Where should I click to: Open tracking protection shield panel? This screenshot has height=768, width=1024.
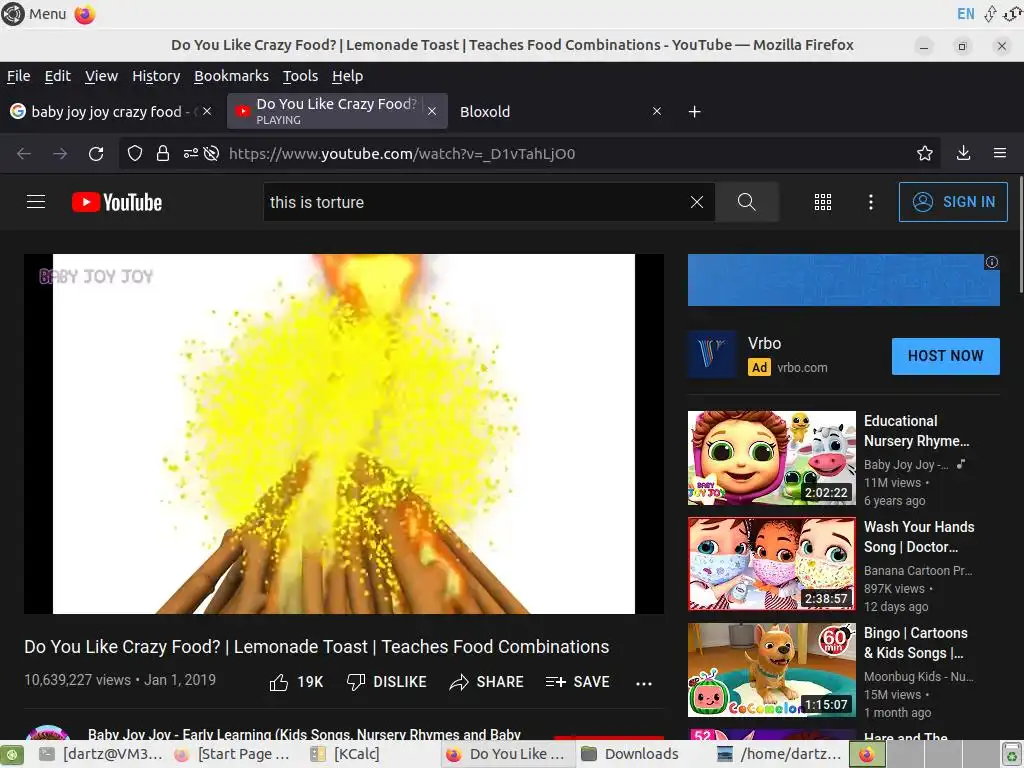click(x=135, y=153)
